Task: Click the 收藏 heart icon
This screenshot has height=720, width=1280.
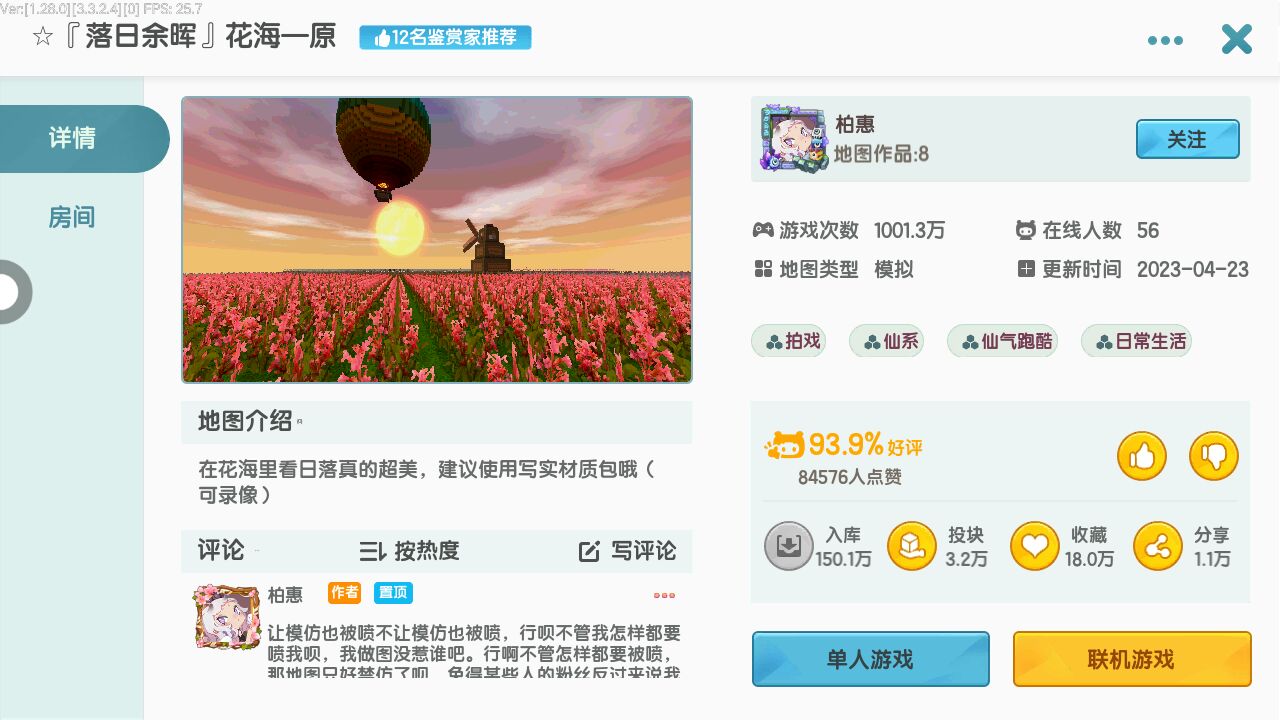Action: pos(1034,546)
